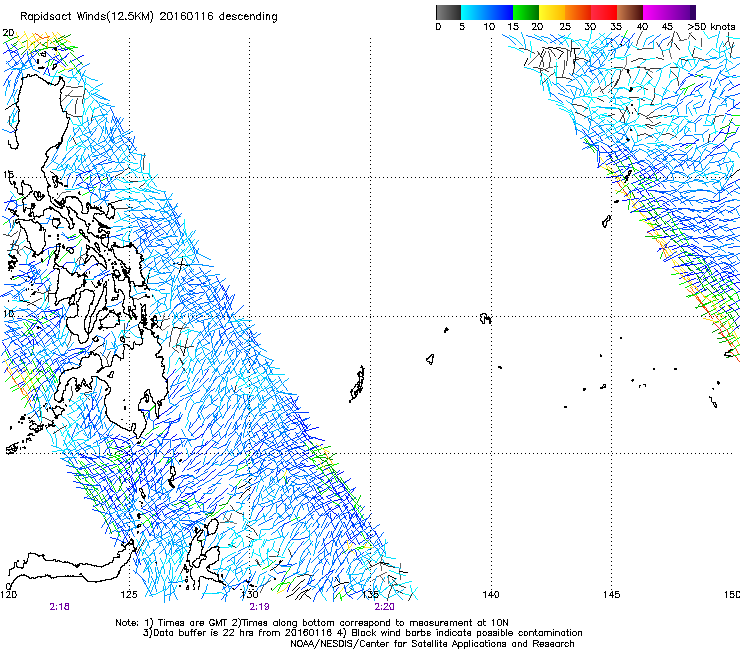Image resolution: width=740 pixels, height=650 pixels.
Task: Click the '145' longitude axis label
Action: tap(612, 594)
